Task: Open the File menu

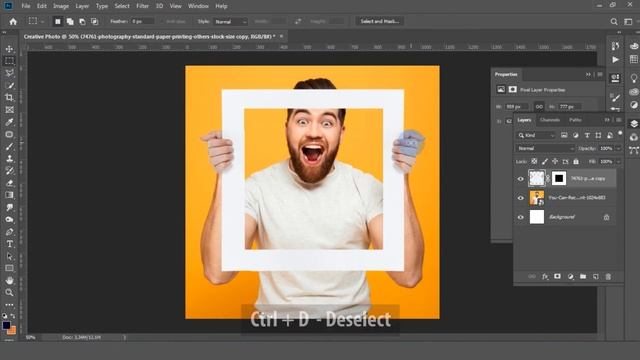Action: coord(26,6)
